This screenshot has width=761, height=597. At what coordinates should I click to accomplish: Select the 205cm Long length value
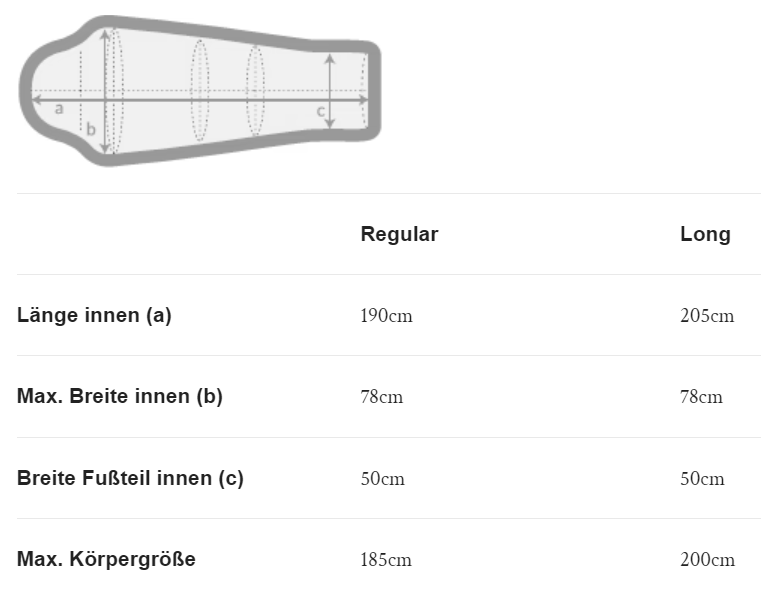pos(706,316)
